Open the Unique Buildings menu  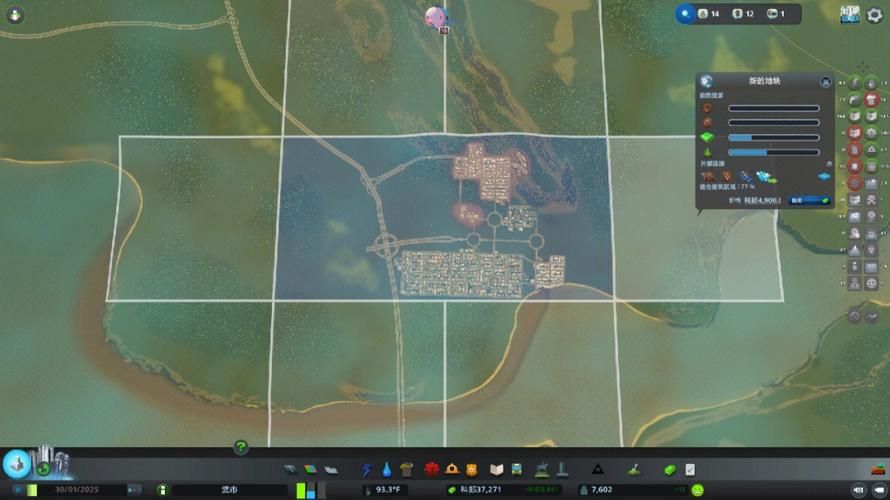562,469
